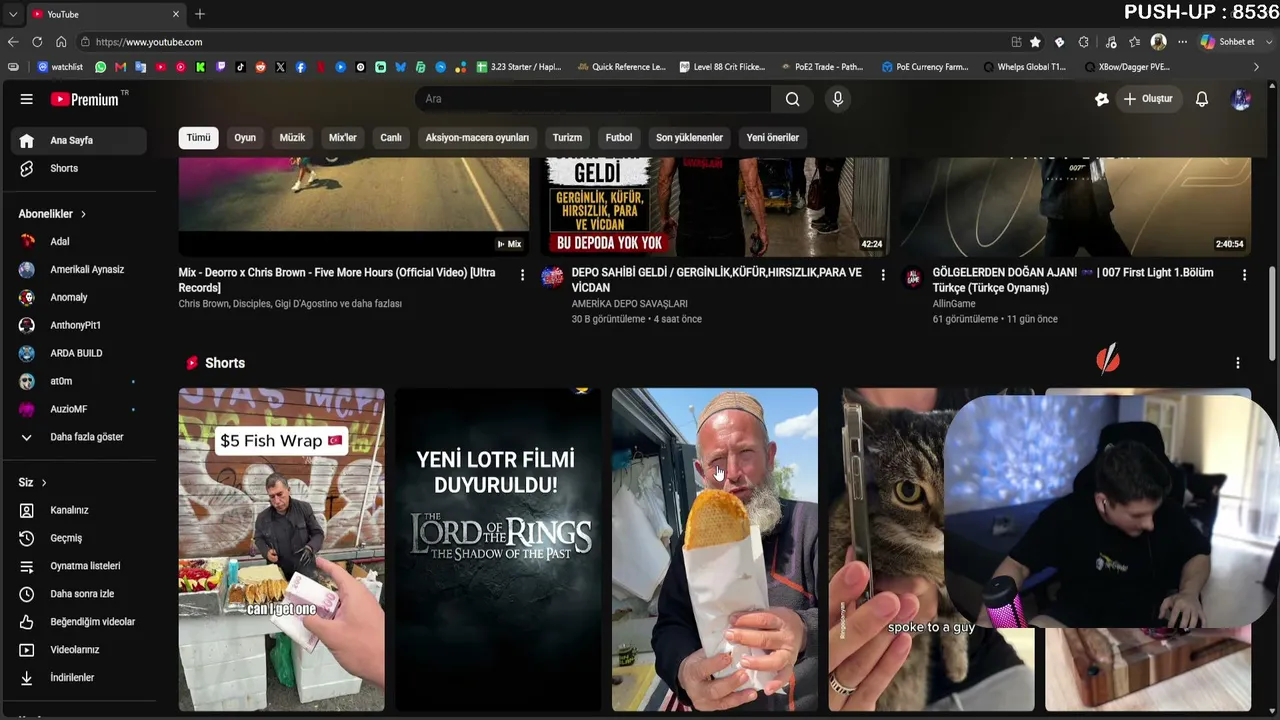Select the Yeni öneriler filter chip
Viewport: 1280px width, 720px height.
(773, 138)
